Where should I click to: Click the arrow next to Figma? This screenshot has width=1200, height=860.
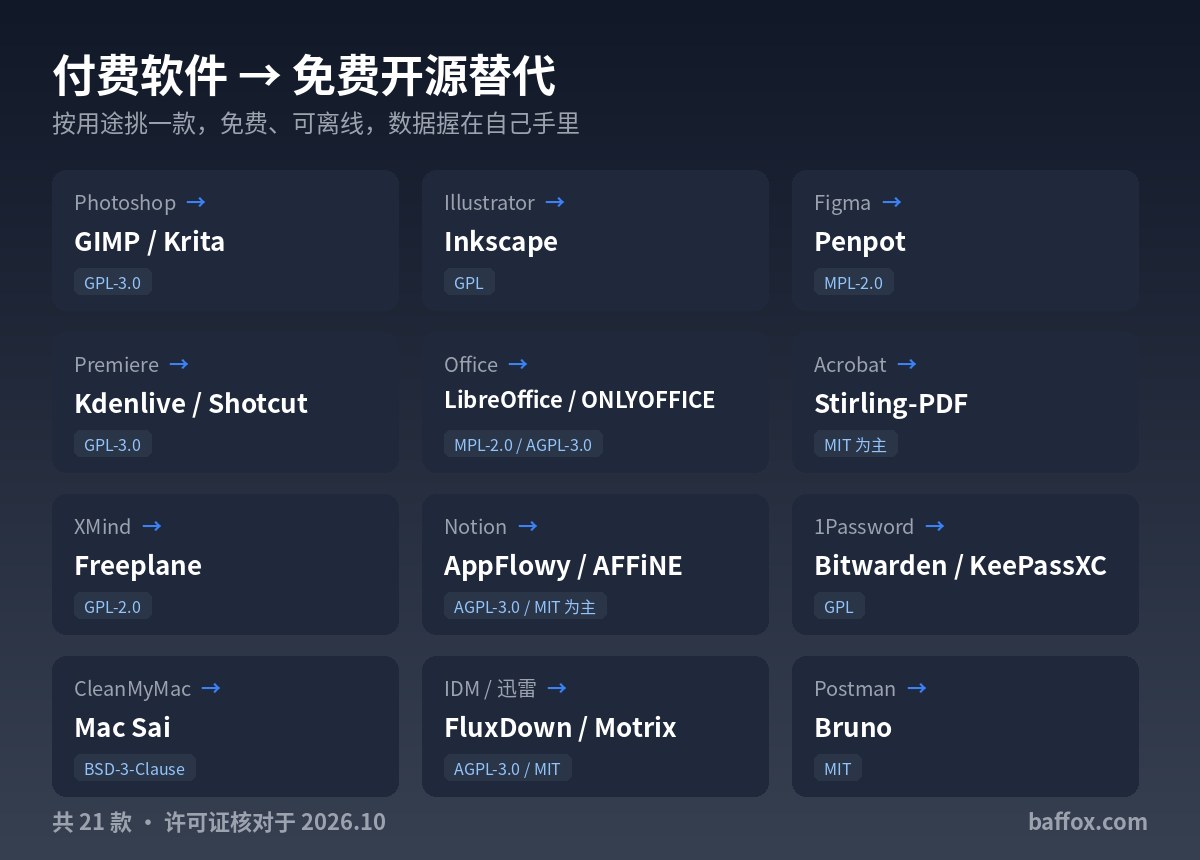[892, 202]
